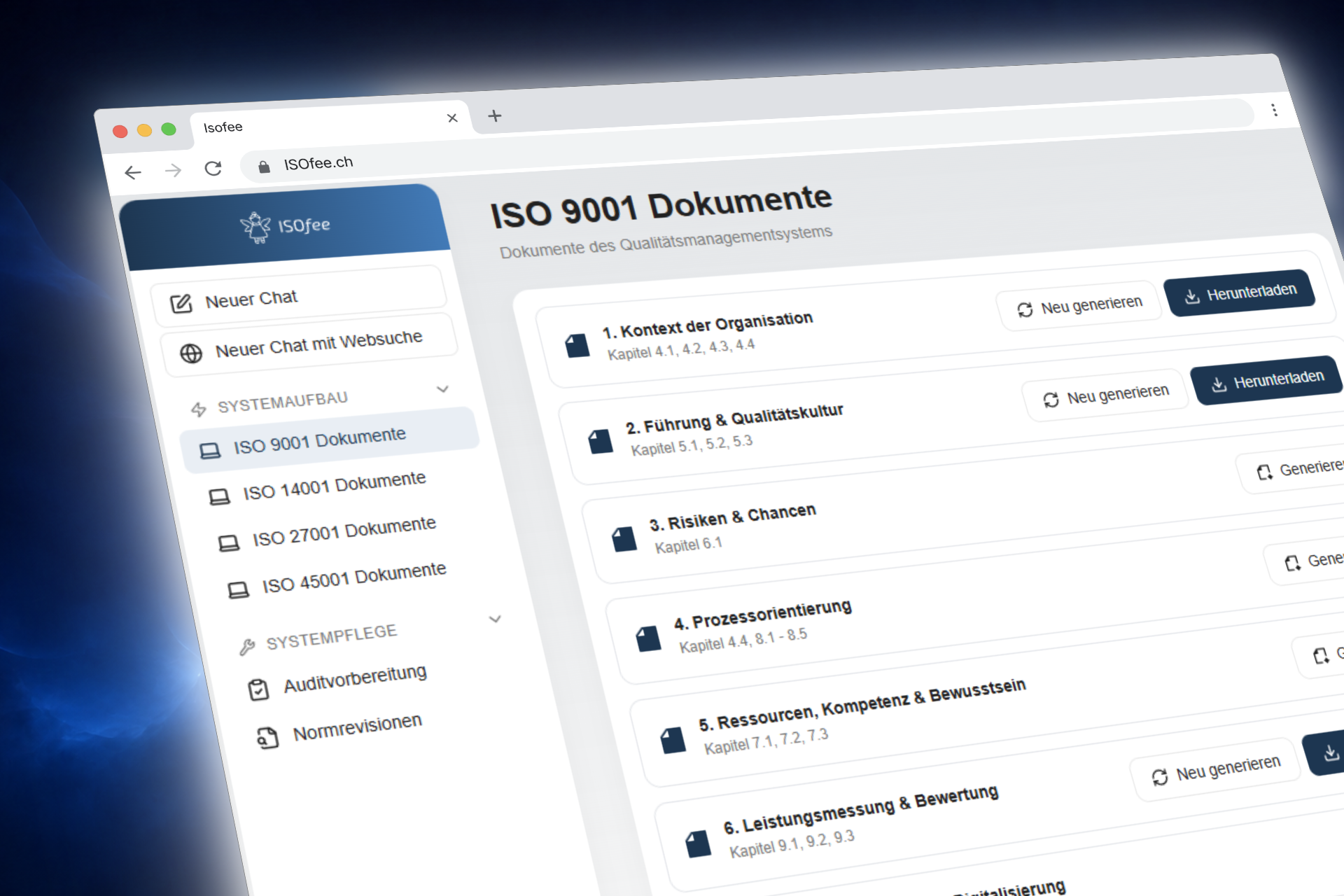Image resolution: width=1344 pixels, height=896 pixels.
Task: Close the Isofee browser tab
Action: pyautogui.click(x=452, y=118)
